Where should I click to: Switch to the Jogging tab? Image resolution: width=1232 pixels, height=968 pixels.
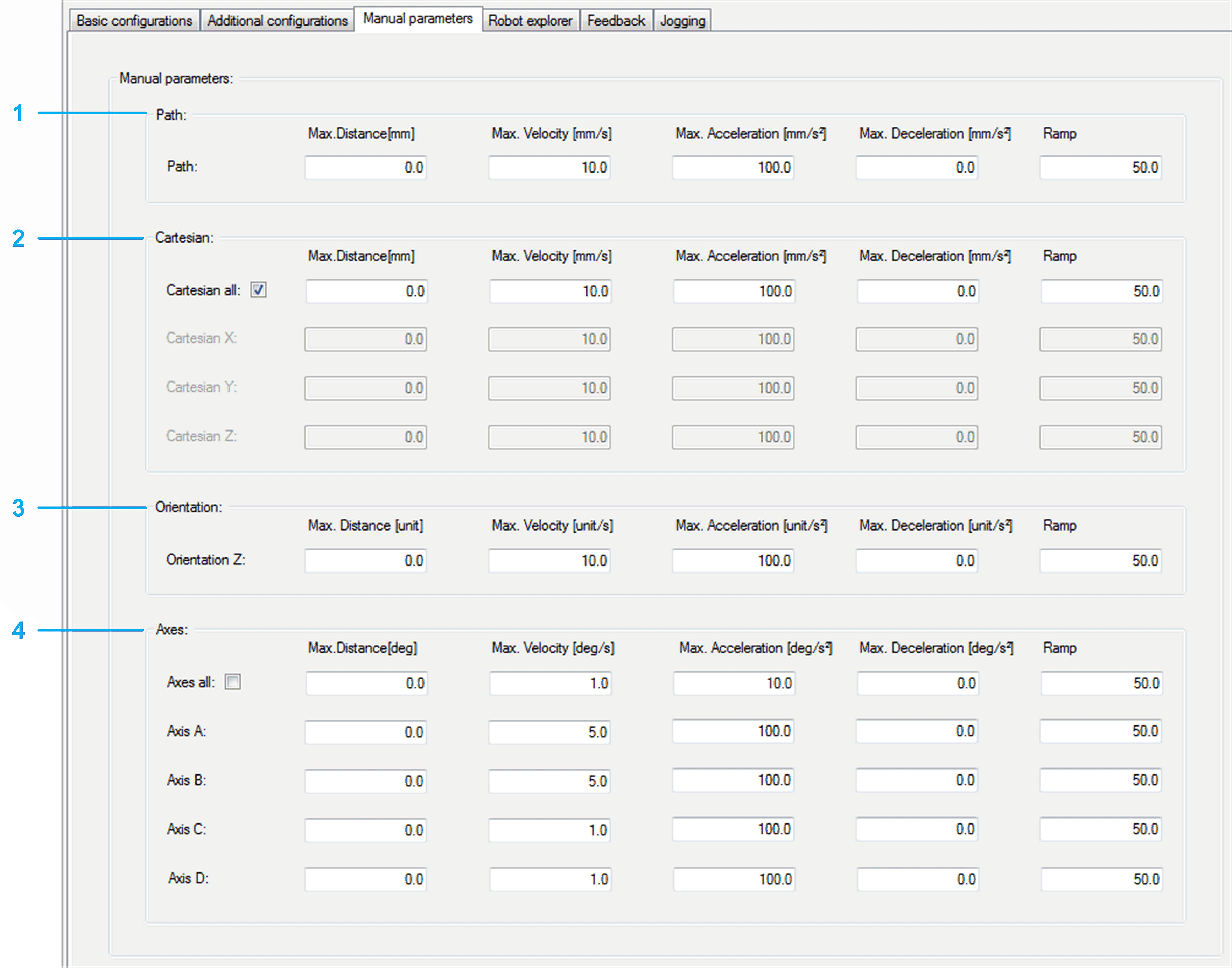pos(683,20)
